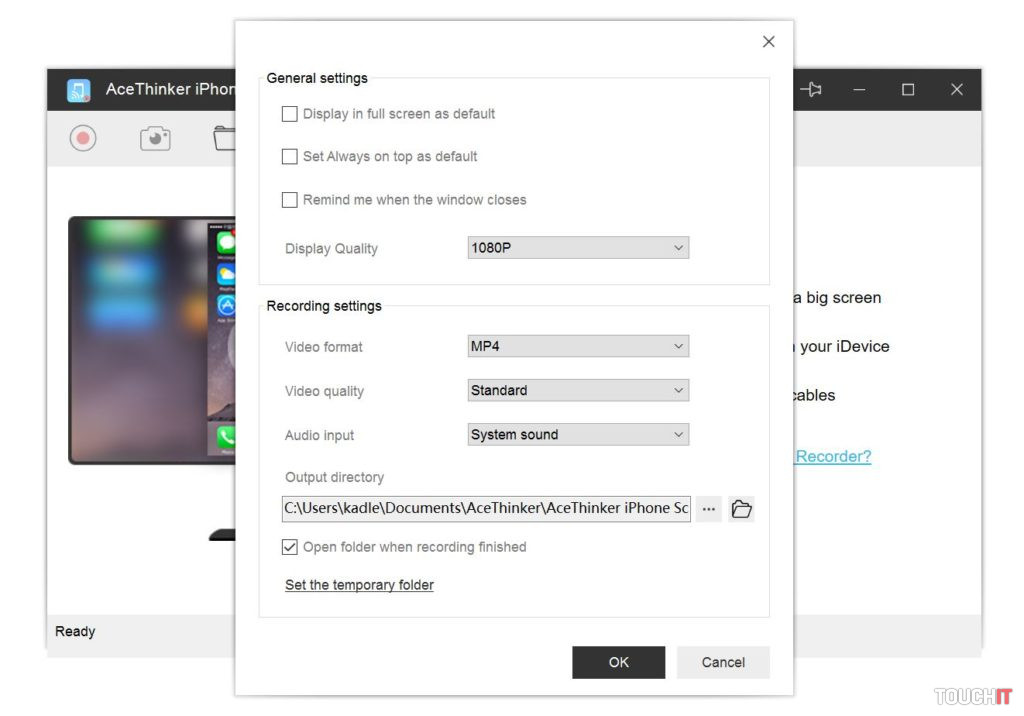Expand the Video quality Standard dropdown

coord(578,391)
